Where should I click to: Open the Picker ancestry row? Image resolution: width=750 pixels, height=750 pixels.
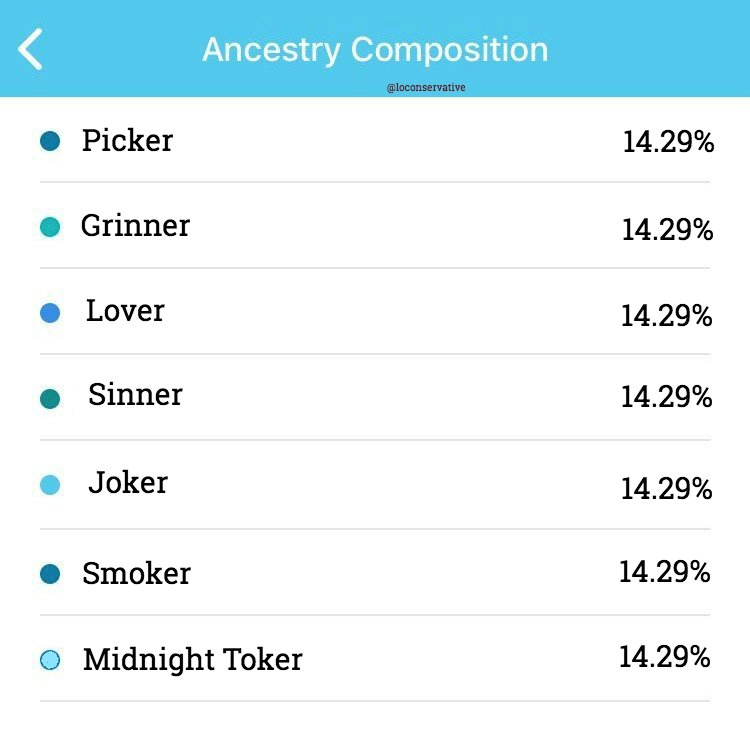click(127, 141)
